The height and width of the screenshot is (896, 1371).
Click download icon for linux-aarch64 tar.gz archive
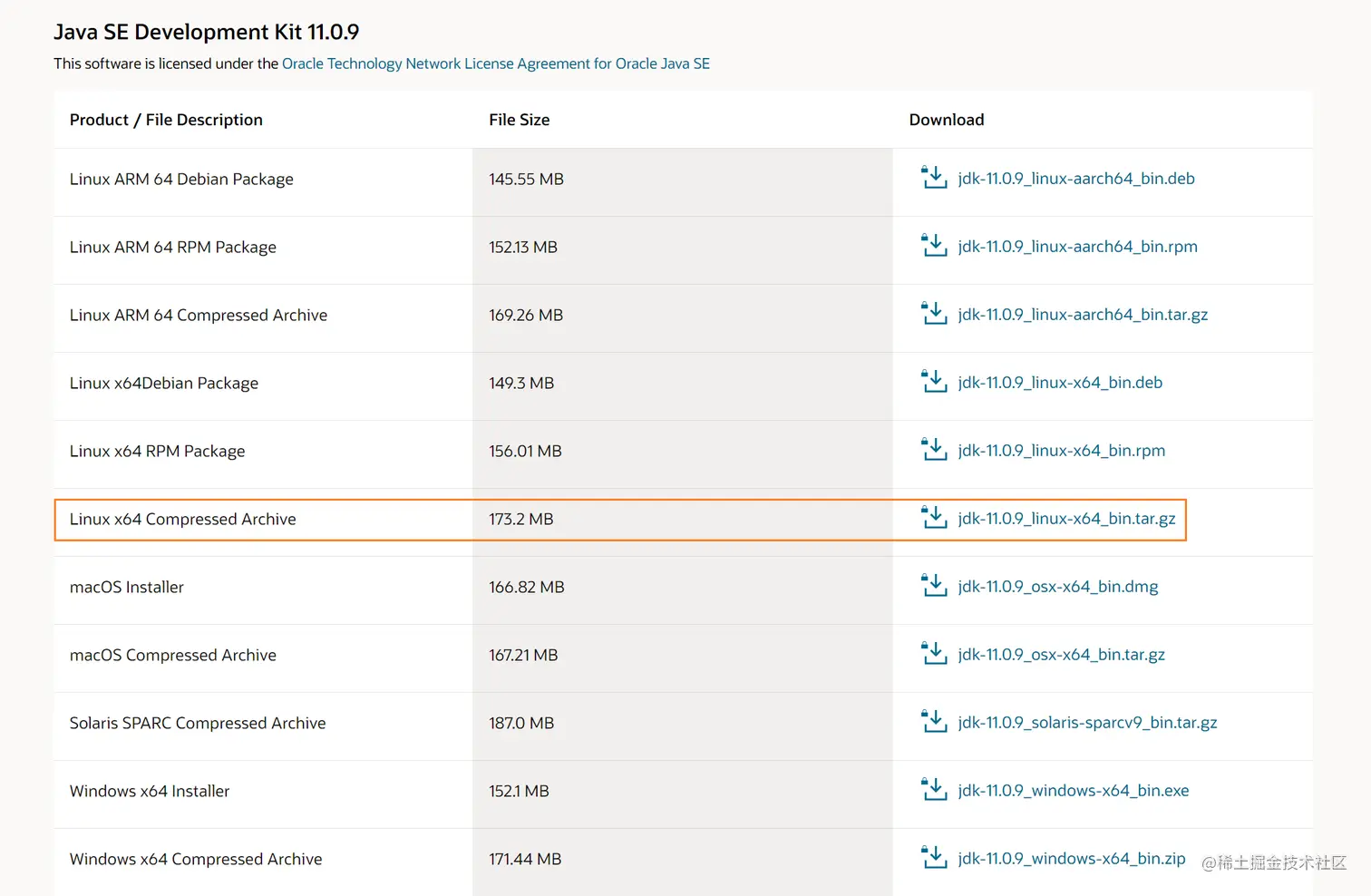tap(934, 313)
